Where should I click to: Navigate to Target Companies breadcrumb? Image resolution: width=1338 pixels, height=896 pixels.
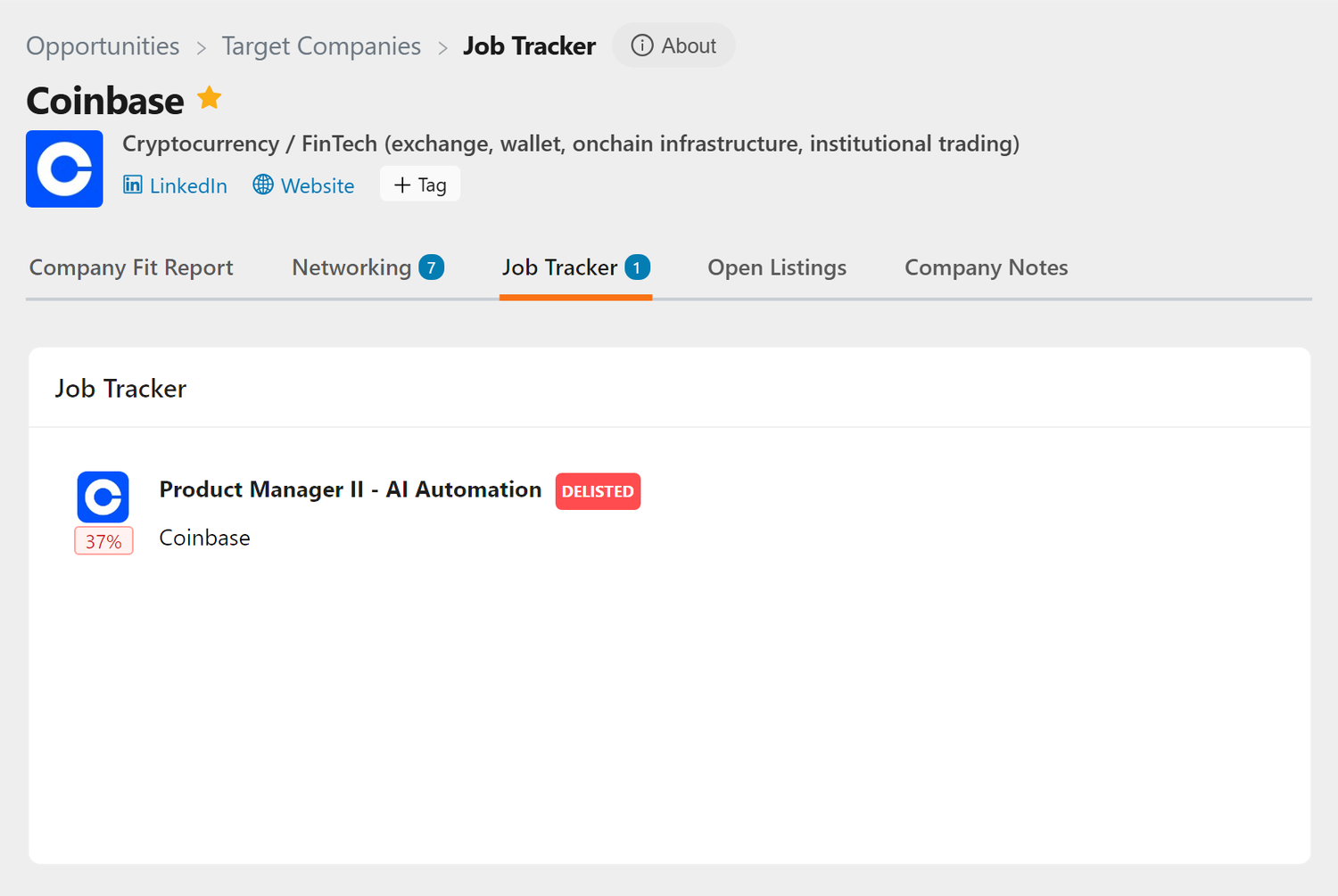coord(321,46)
